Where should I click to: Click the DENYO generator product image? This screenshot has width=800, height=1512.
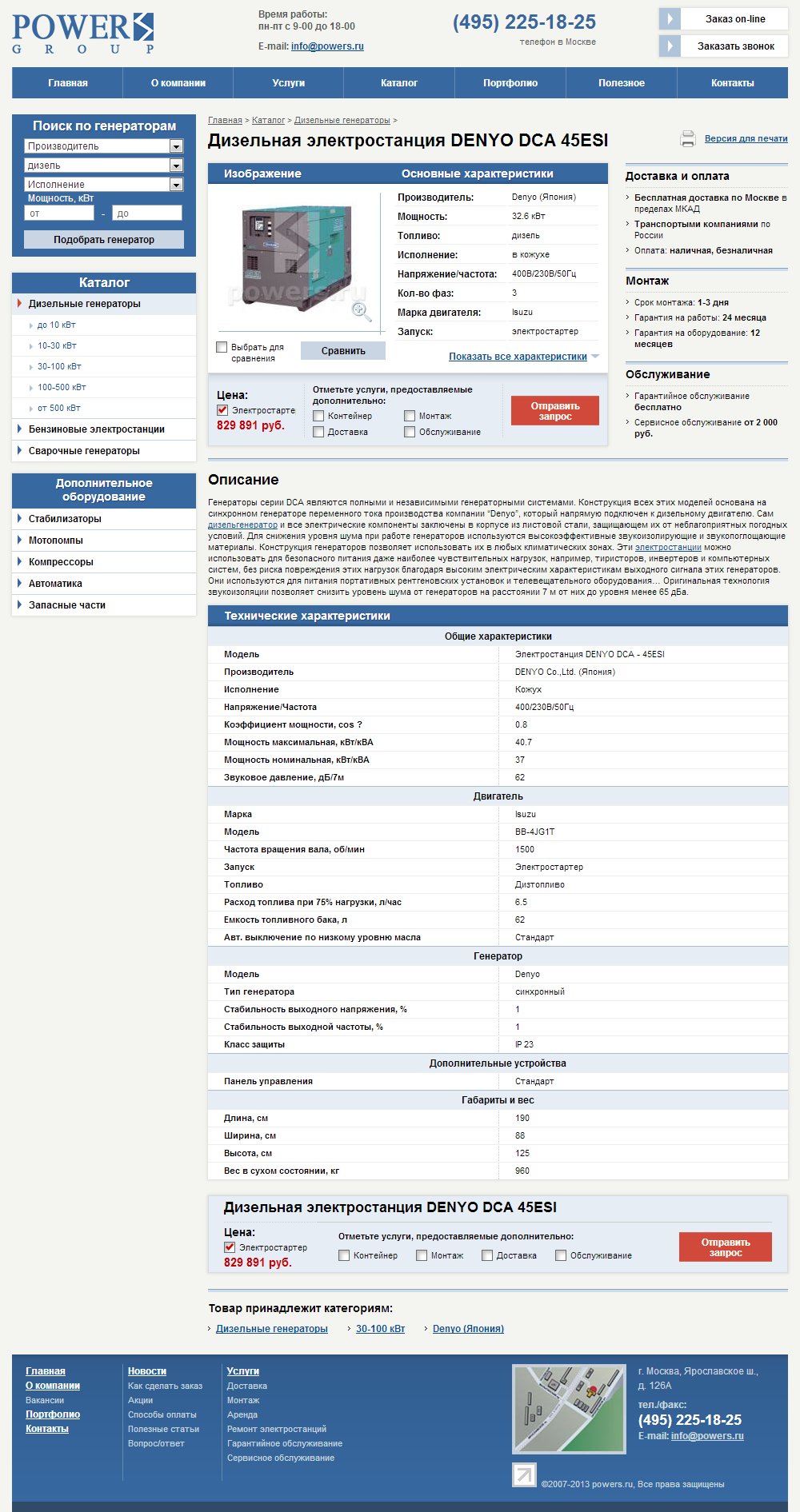click(298, 259)
